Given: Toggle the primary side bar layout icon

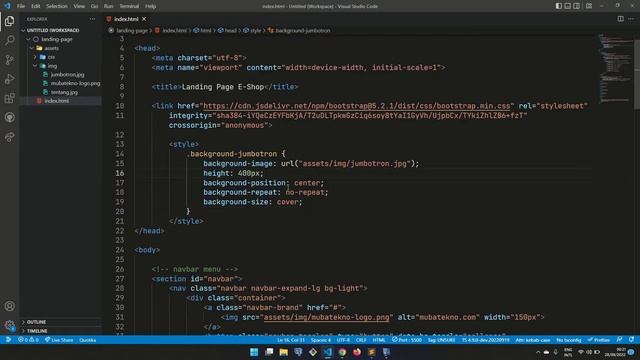Looking at the screenshot, I should (x=558, y=6).
